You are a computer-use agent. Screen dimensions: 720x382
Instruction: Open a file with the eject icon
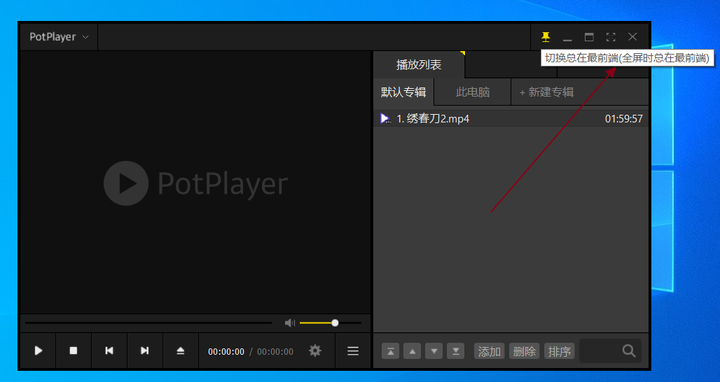tap(180, 351)
